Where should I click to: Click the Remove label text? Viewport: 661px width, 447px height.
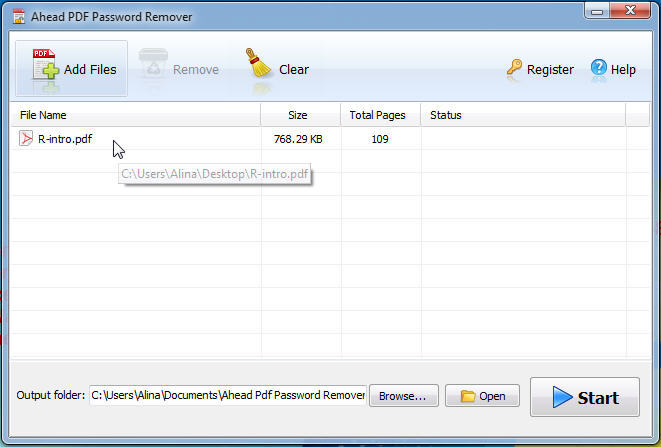coord(196,69)
